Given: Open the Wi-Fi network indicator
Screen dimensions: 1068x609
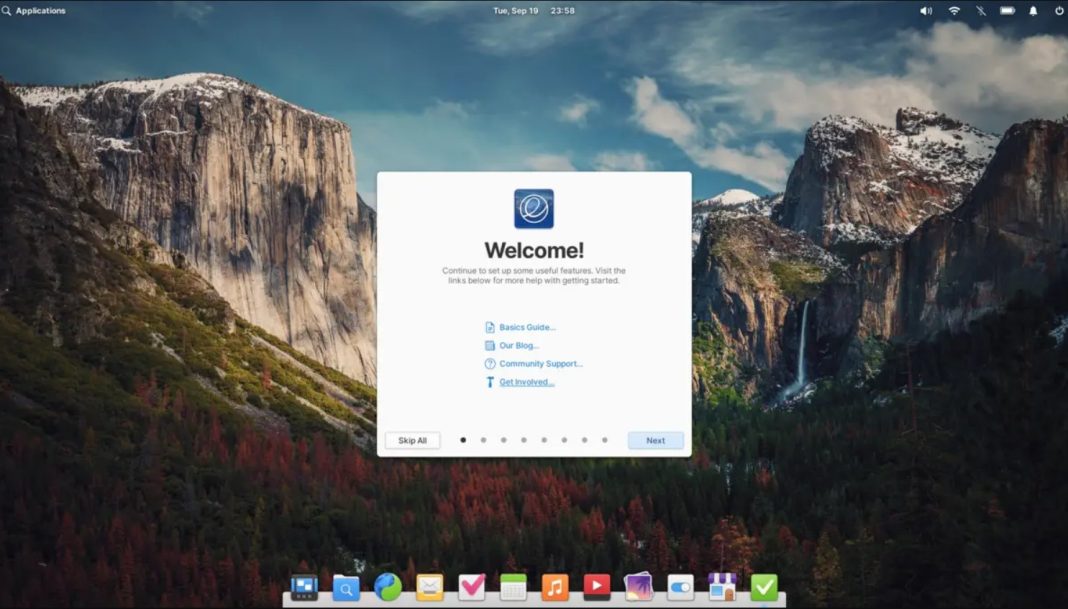Looking at the screenshot, I should pyautogui.click(x=954, y=11).
